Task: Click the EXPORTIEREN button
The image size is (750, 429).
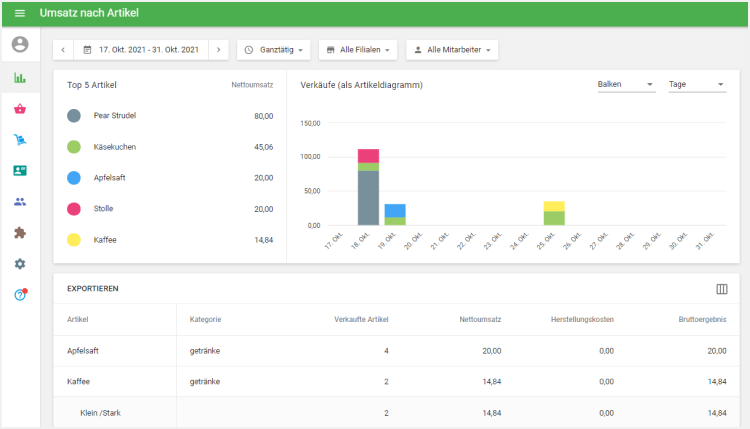Action: pos(93,288)
